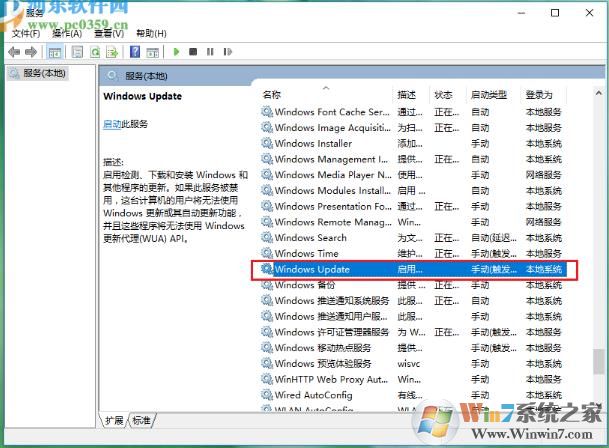Select Windows Presentation Foundation service

coord(412,206)
